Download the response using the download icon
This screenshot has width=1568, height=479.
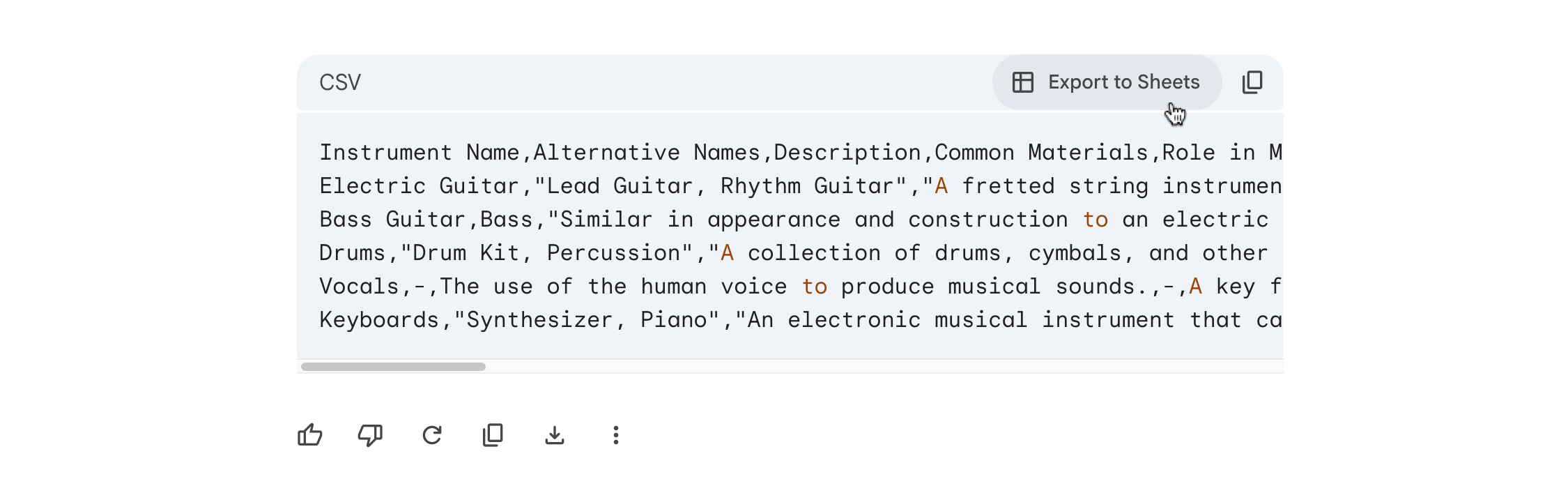(x=555, y=434)
